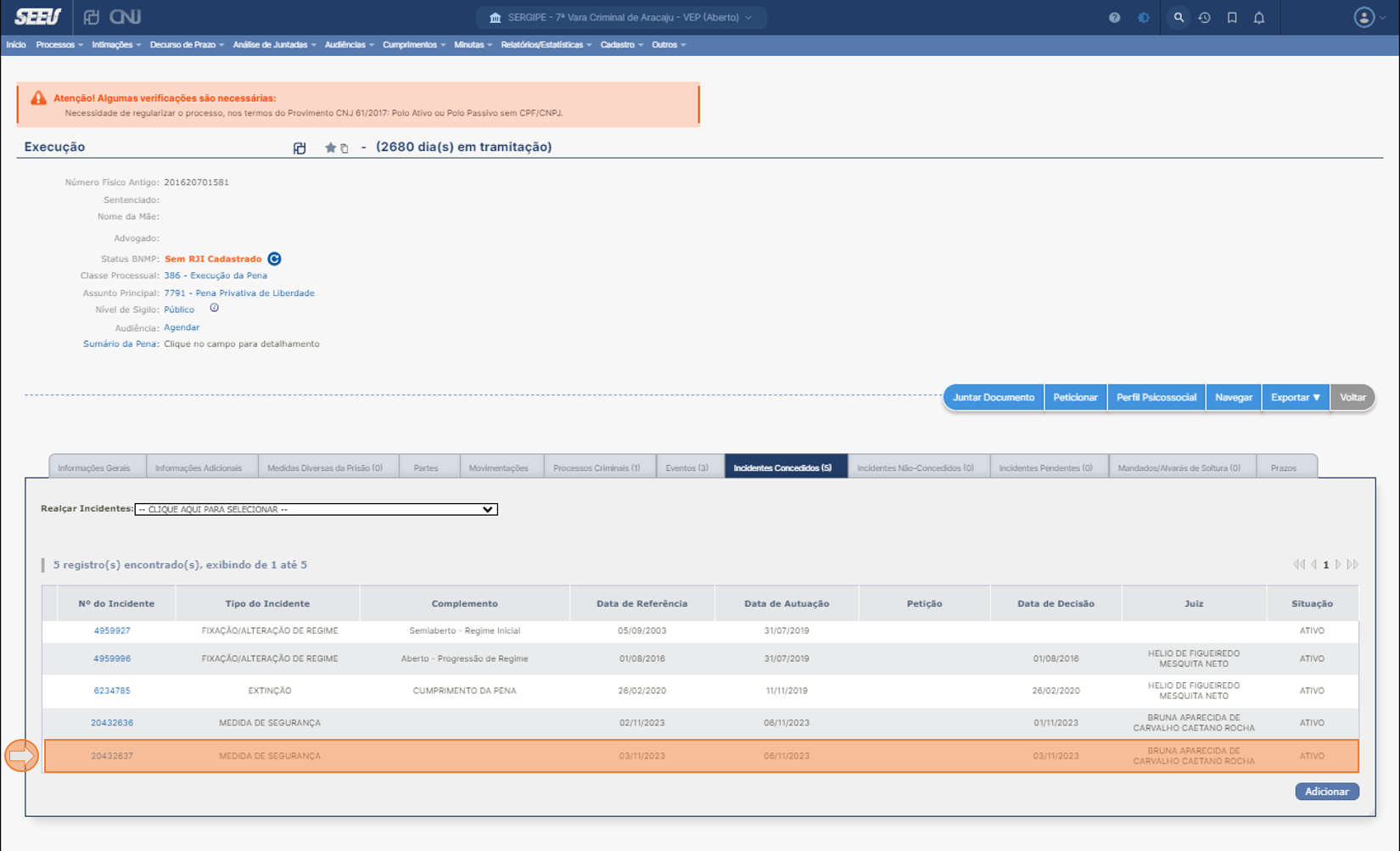Click Navegar button
Screen dimensions: 1400x851
click(1234, 397)
